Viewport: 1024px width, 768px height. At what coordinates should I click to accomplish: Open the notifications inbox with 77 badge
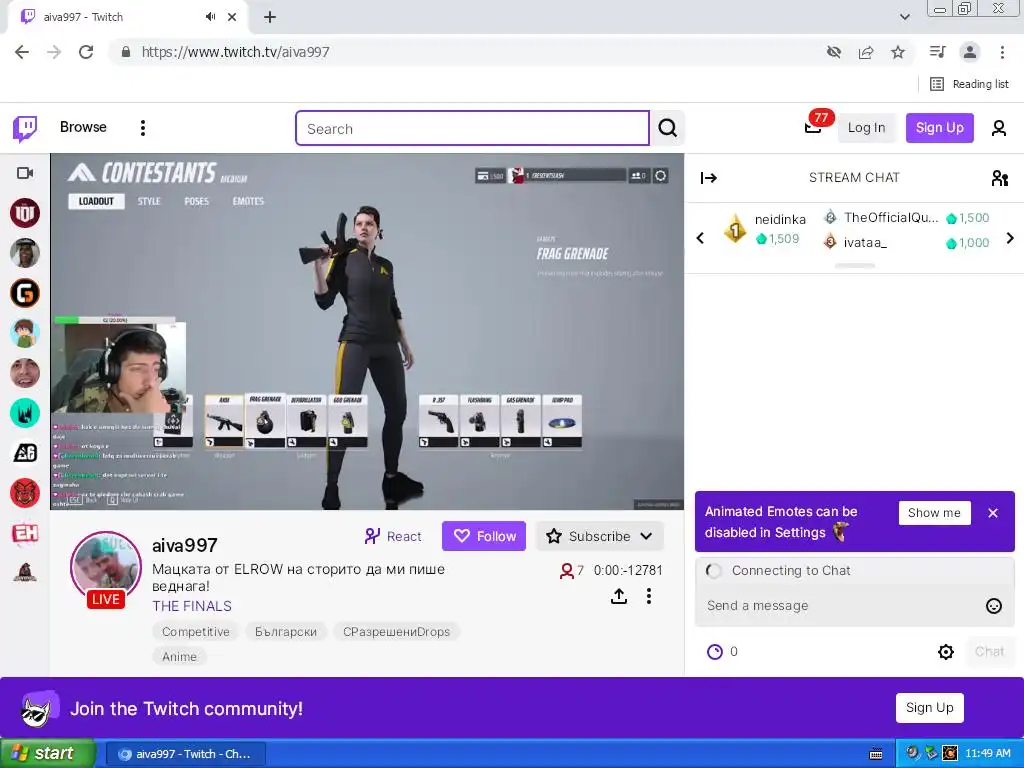tap(814, 127)
